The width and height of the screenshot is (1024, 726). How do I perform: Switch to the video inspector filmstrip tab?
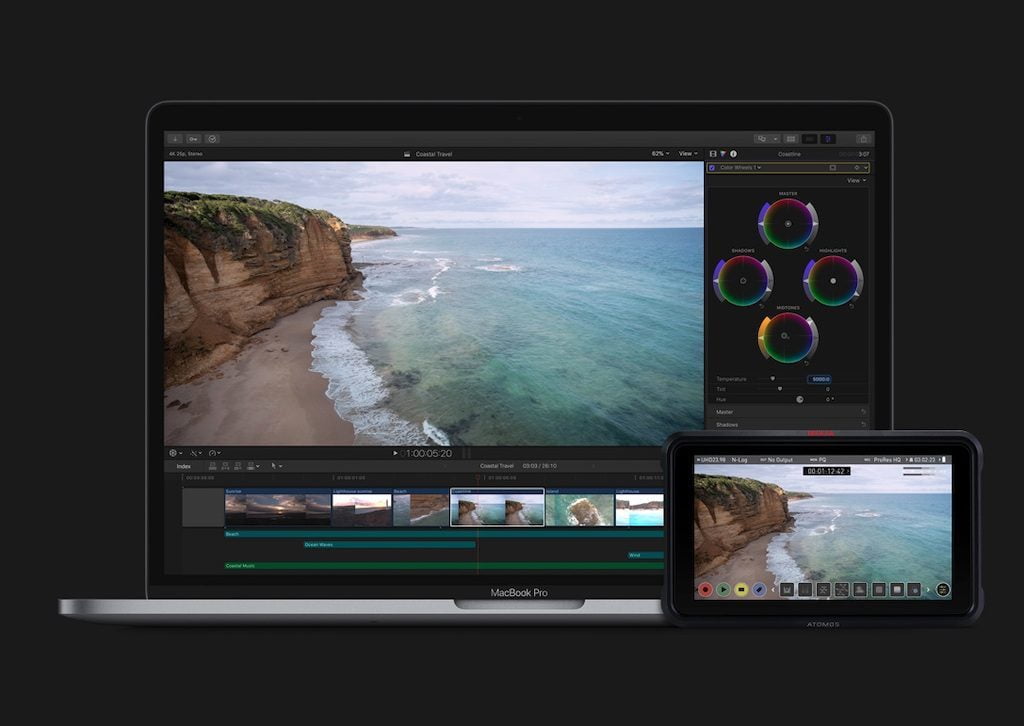coord(713,154)
